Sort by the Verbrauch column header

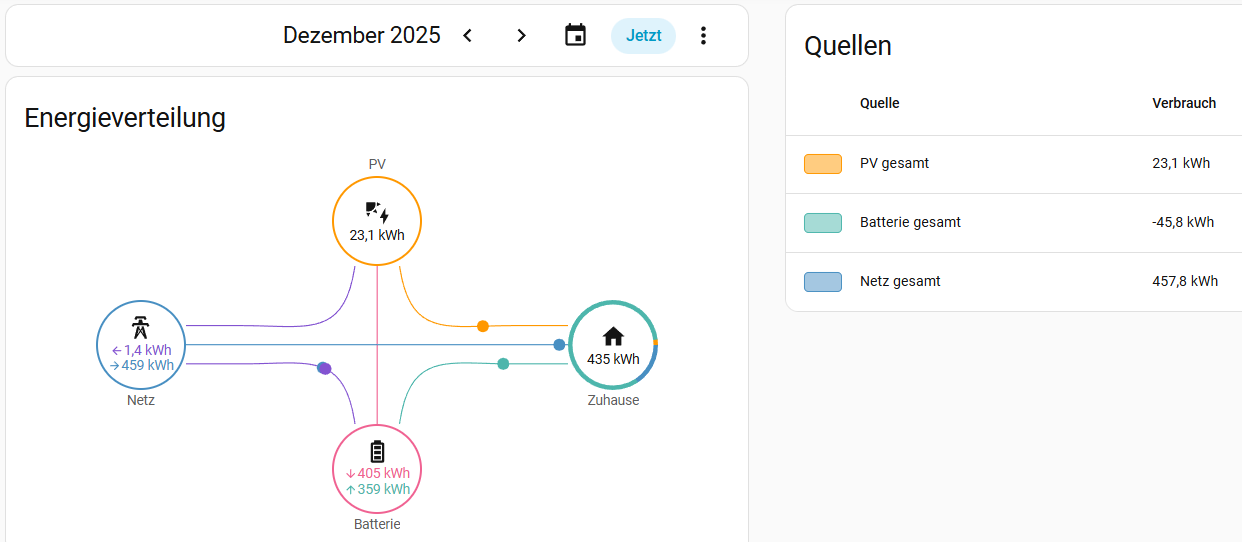pyautogui.click(x=1184, y=103)
